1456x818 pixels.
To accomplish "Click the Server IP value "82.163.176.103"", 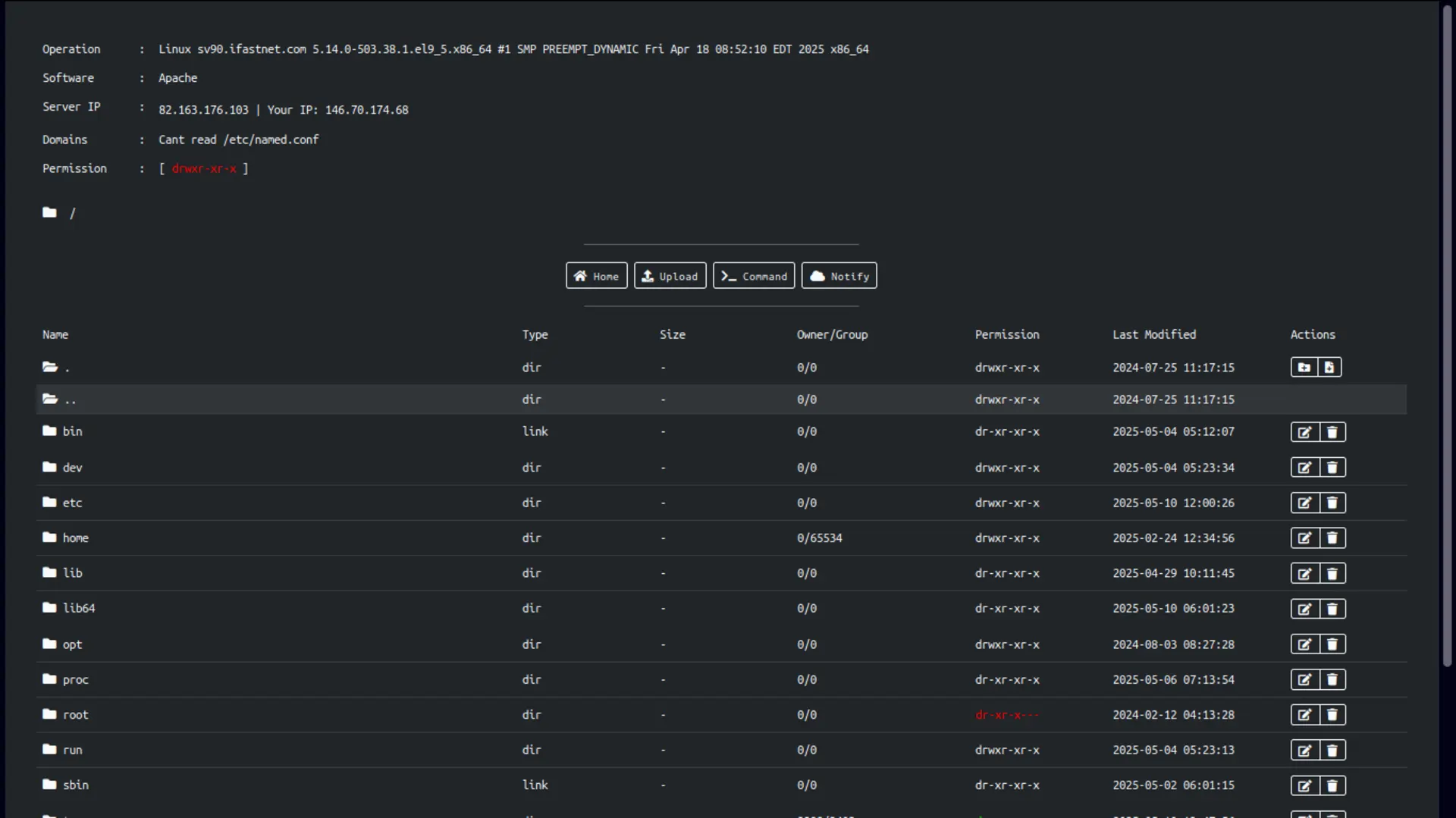I will coord(203,110).
